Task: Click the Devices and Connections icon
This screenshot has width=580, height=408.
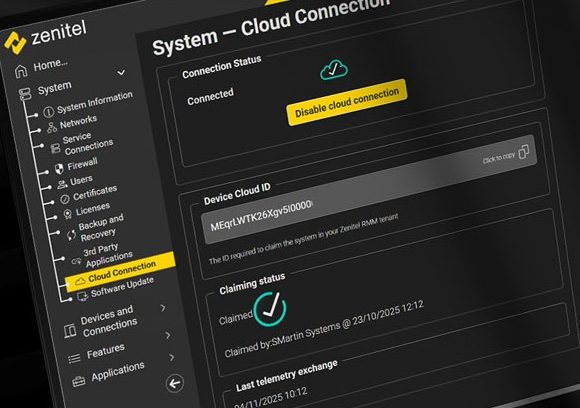Action: click(70, 330)
